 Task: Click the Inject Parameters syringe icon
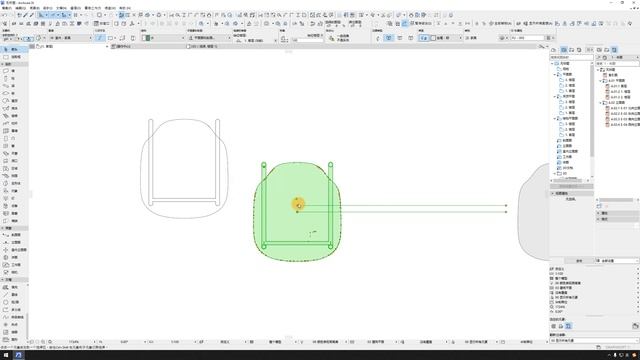point(32,15)
